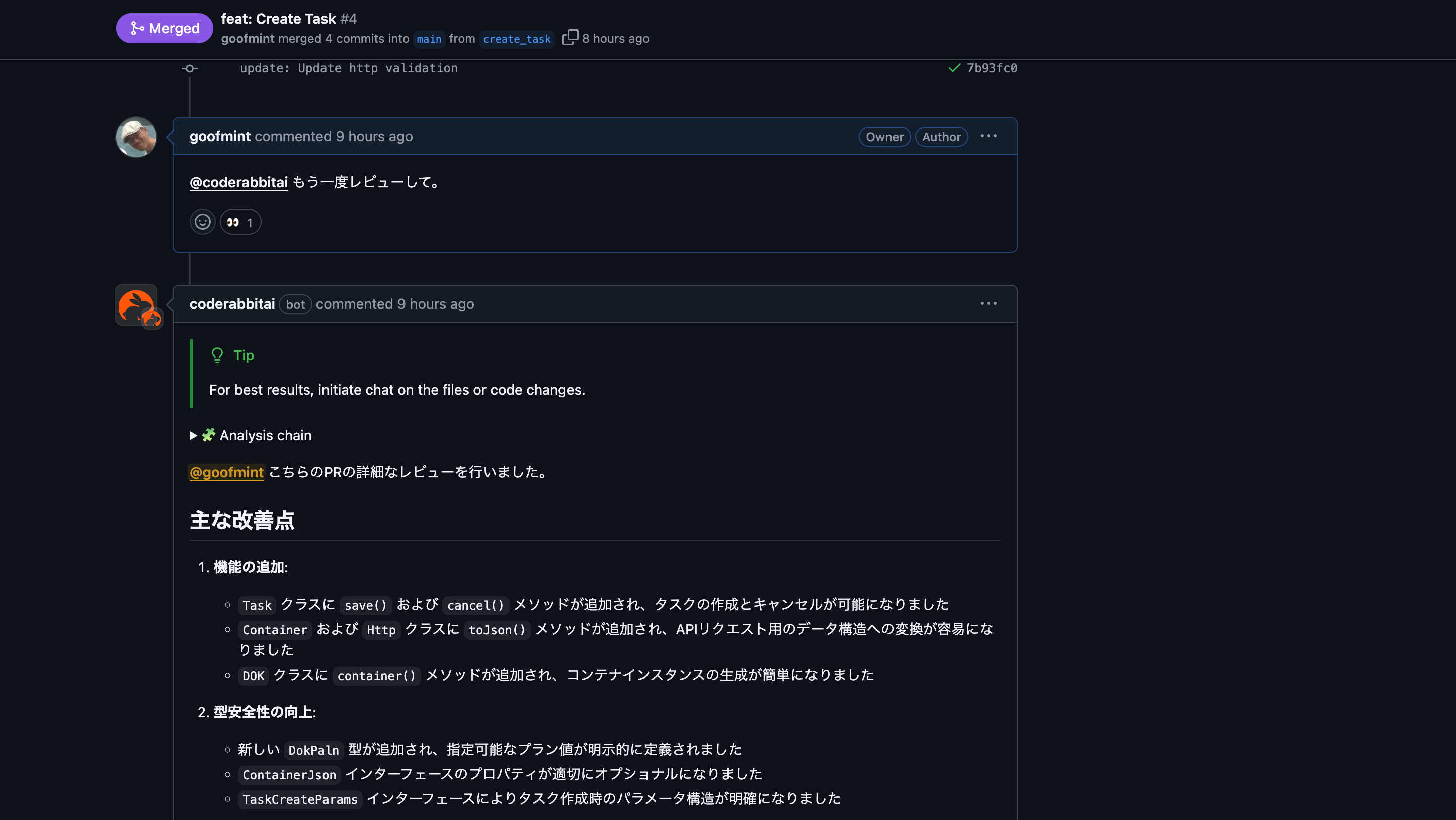Screen dimensions: 1456x820
Task: Click the Merged status badge
Action: click(164, 28)
